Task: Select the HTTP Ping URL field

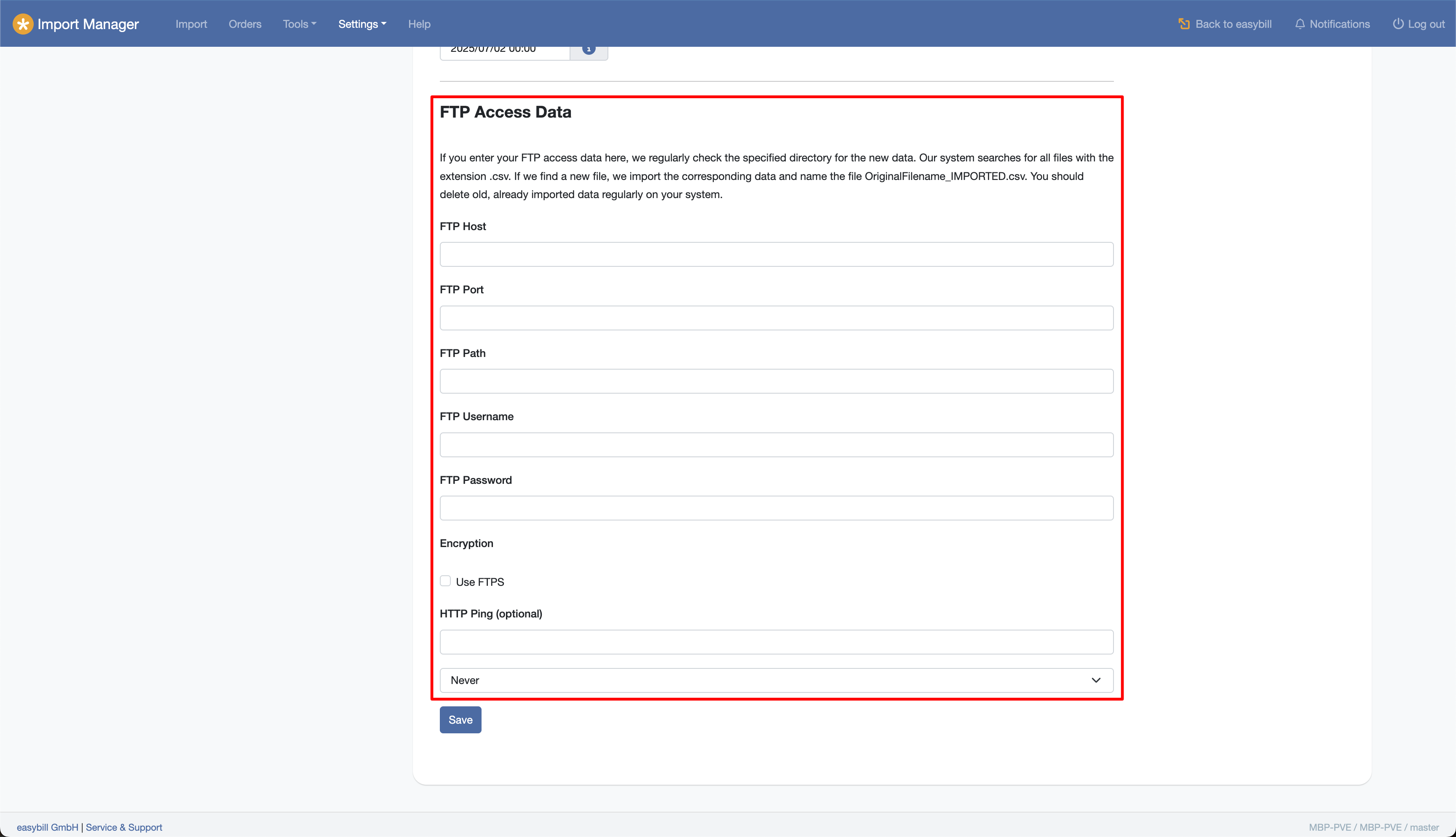Action: (x=776, y=642)
